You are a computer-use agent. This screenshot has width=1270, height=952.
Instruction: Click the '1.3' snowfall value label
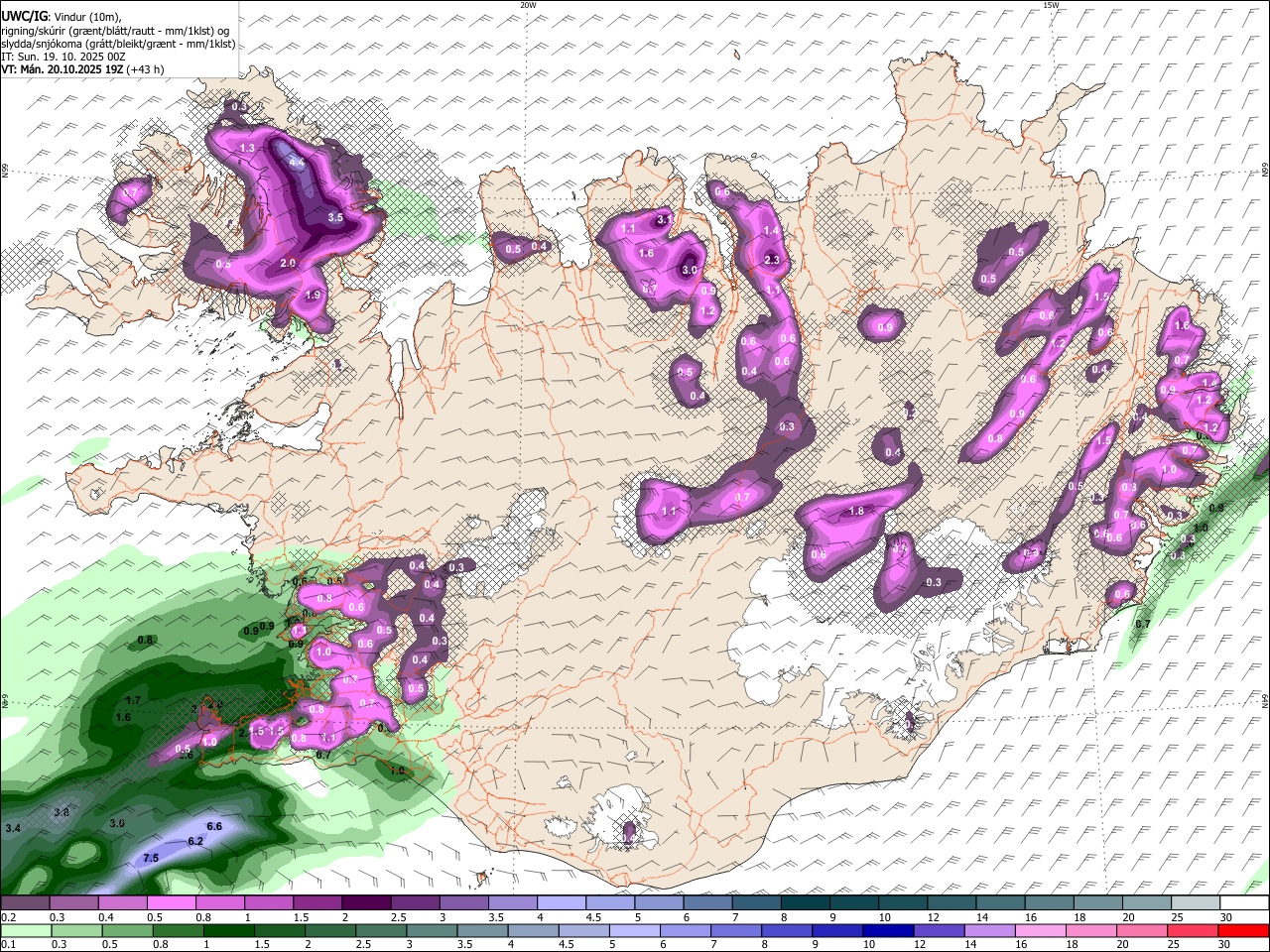click(248, 148)
